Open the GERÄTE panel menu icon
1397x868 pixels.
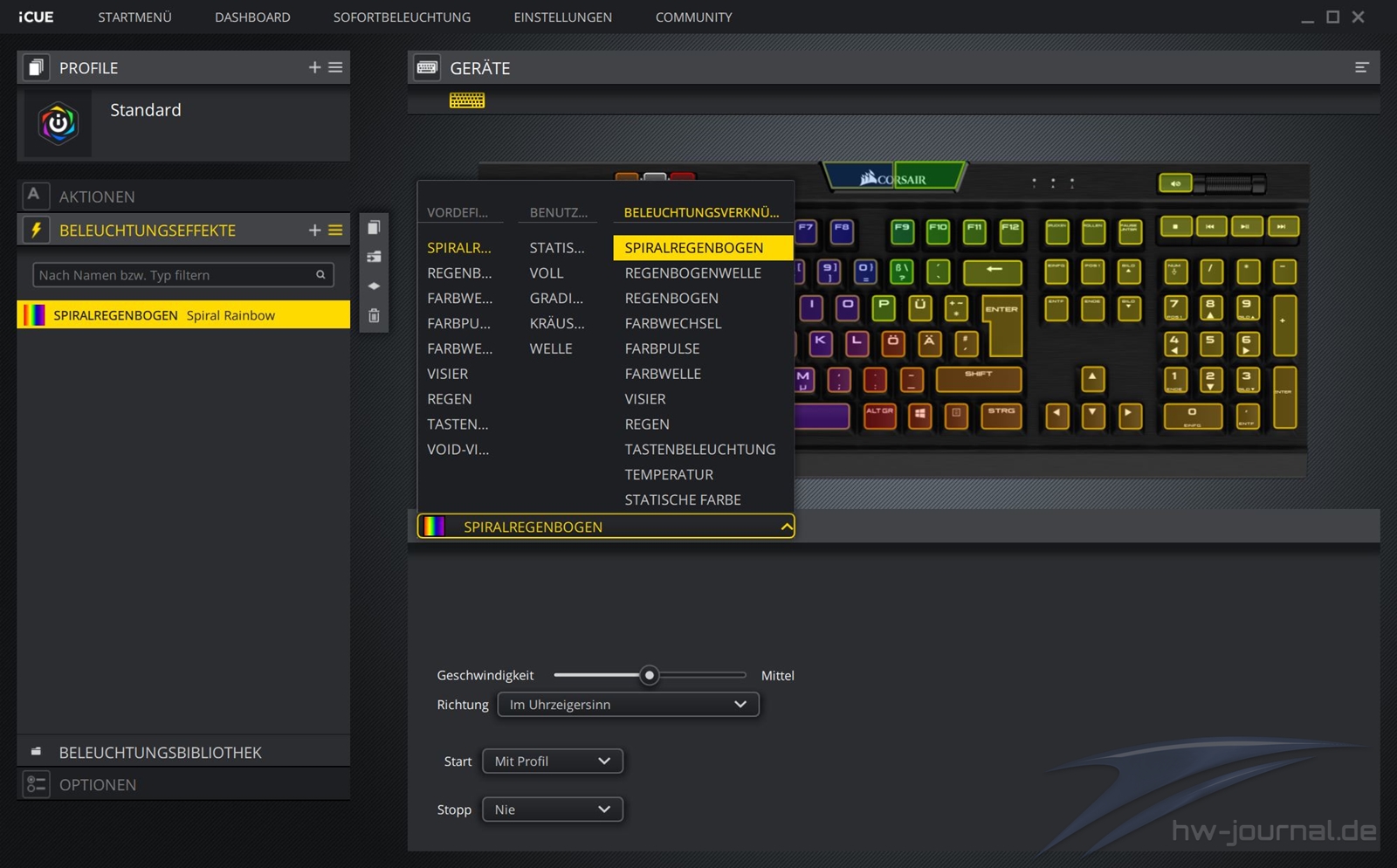tap(1361, 67)
